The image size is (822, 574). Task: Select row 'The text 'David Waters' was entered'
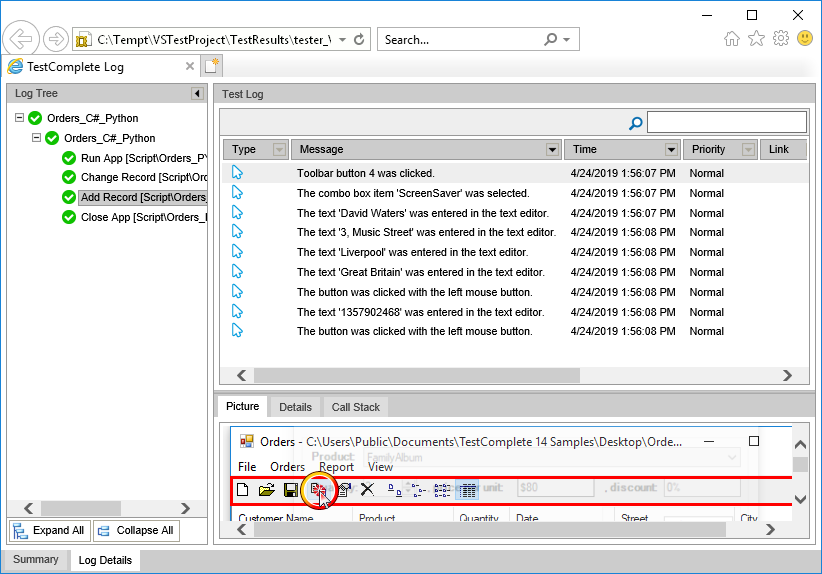(515, 213)
